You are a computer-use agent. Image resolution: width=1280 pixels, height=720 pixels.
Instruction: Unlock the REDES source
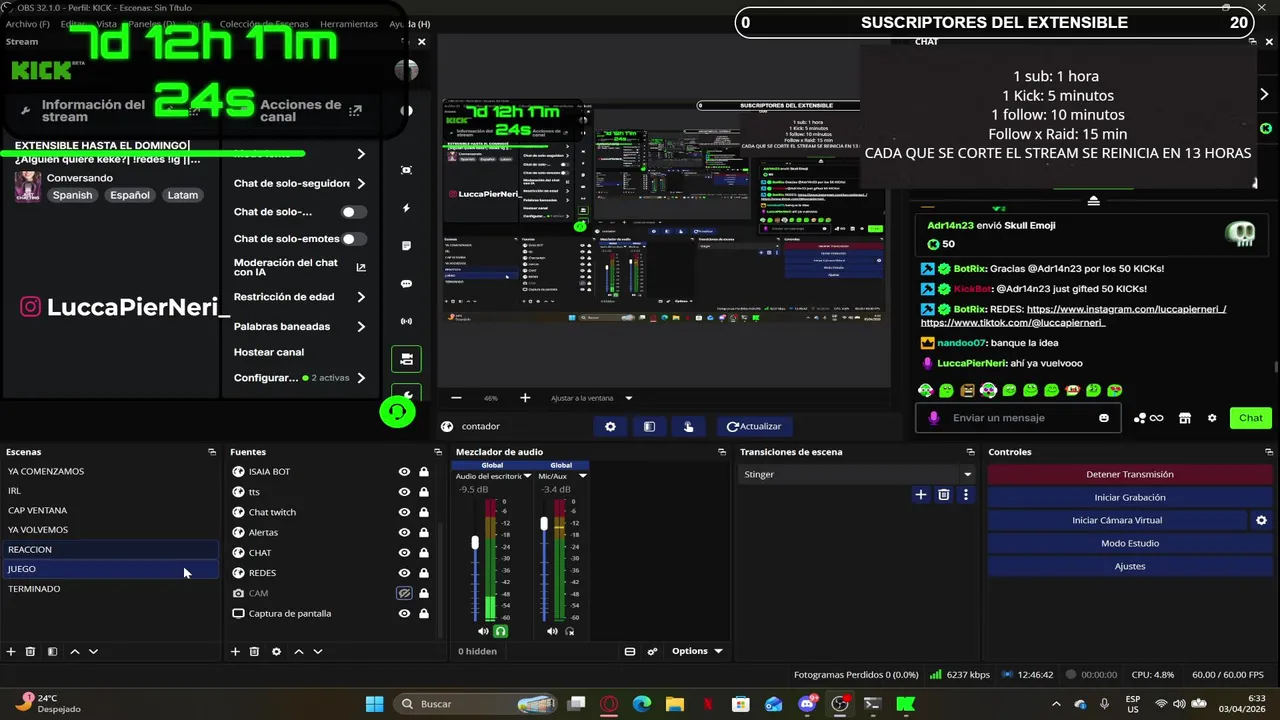point(424,573)
